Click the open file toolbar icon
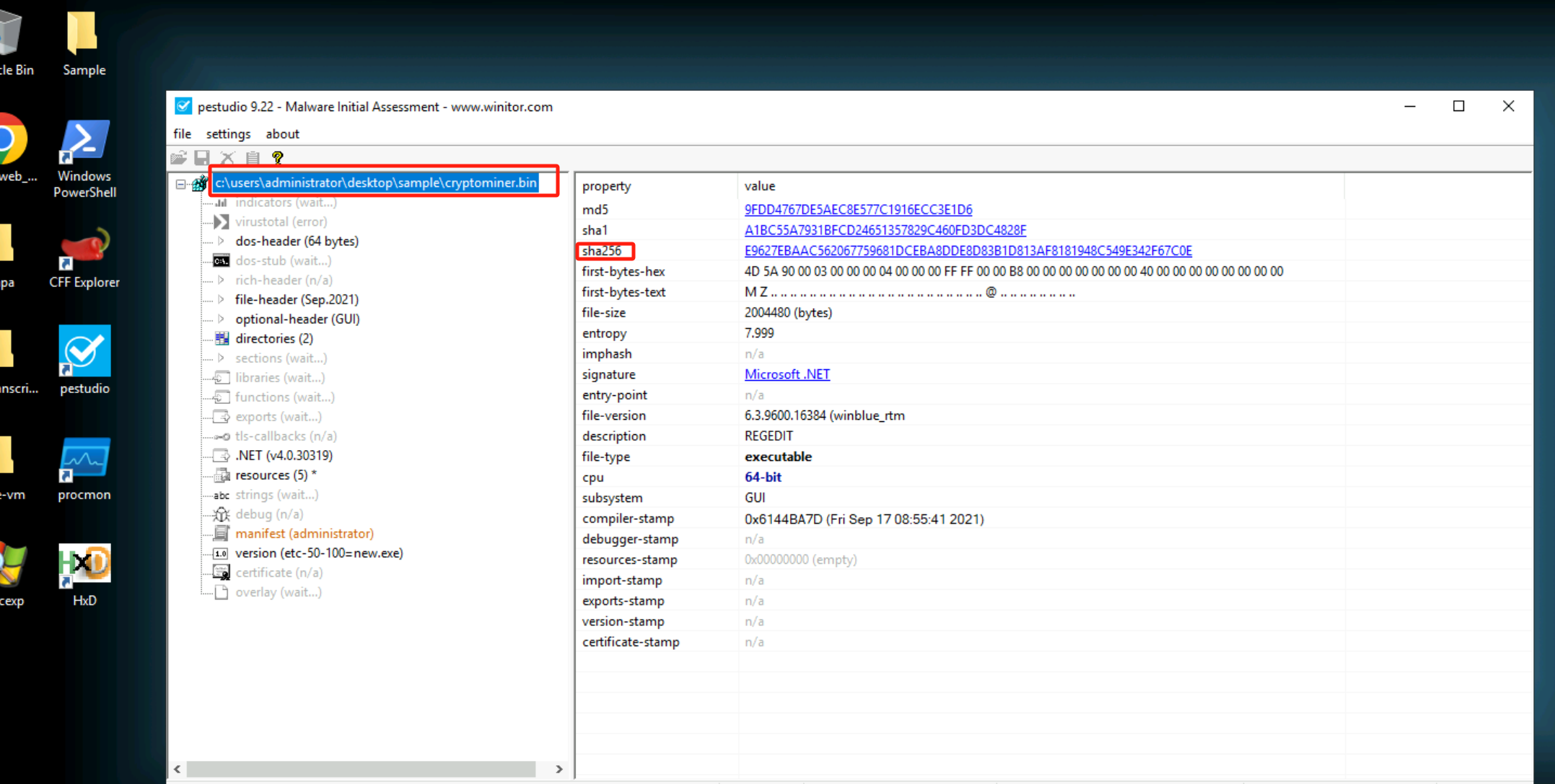Viewport: 1555px width, 784px height. pyautogui.click(x=179, y=157)
